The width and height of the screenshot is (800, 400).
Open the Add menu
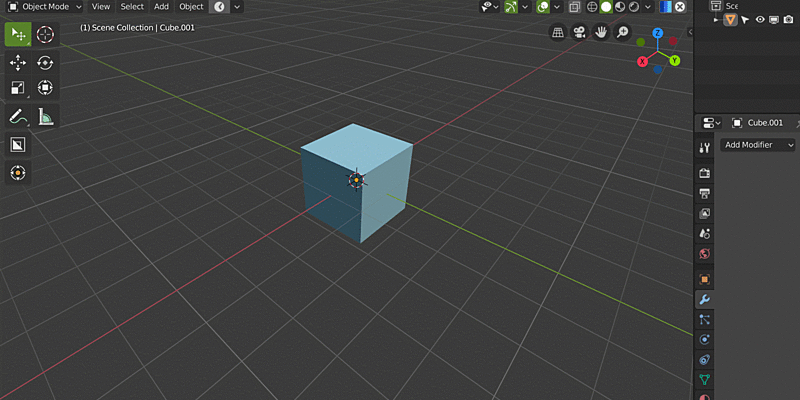pos(161,7)
